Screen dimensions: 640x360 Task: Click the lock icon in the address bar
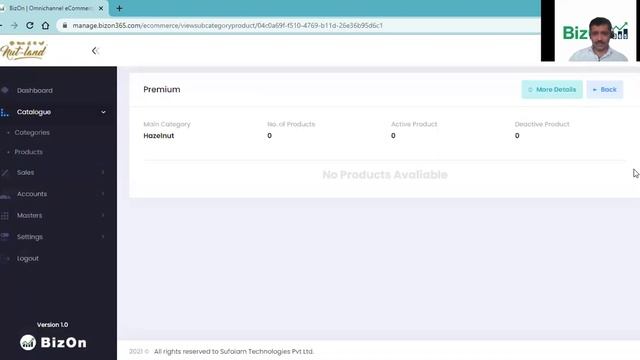tap(64, 25)
